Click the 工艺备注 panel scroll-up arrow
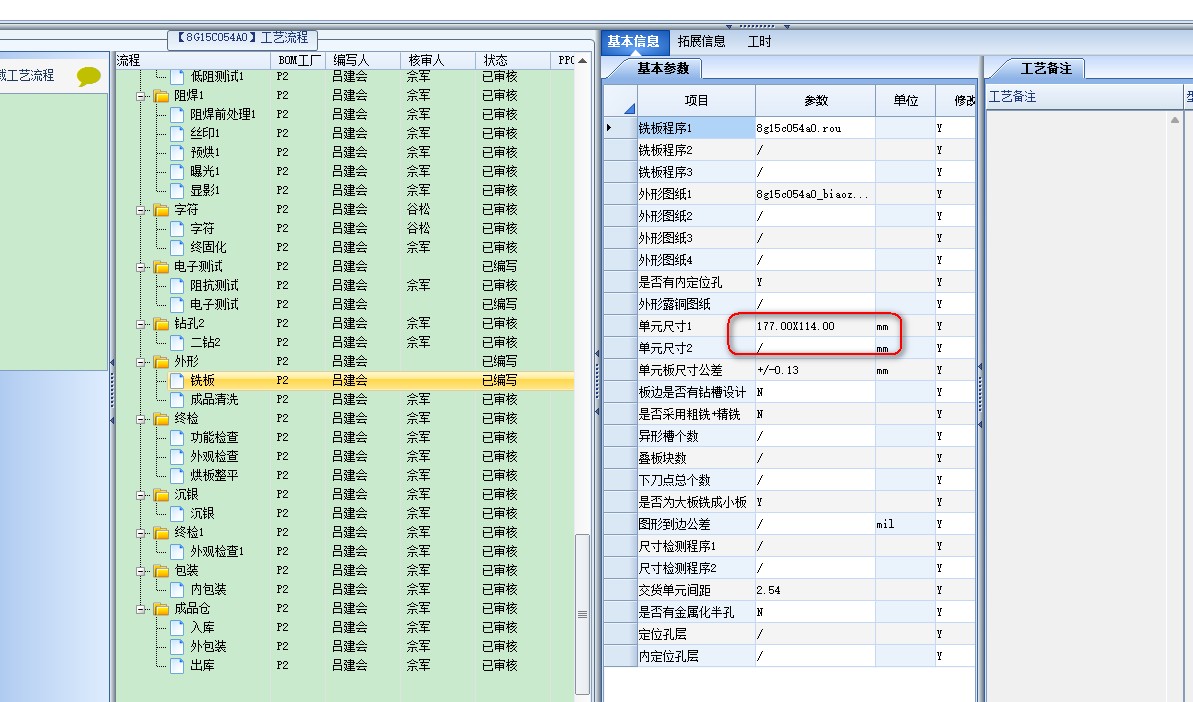This screenshot has width=1193, height=702. pyautogui.click(x=1175, y=119)
